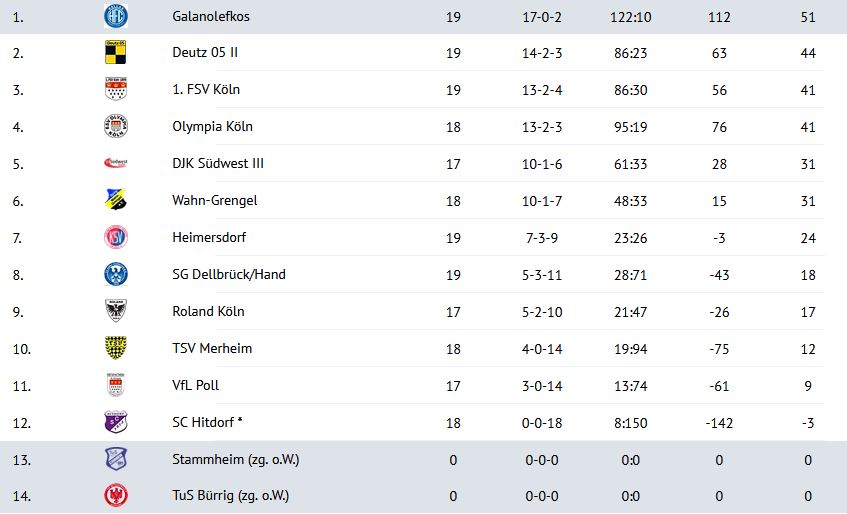Select the Wahn-Grengel team name
This screenshot has width=847, height=514.
tap(214, 201)
